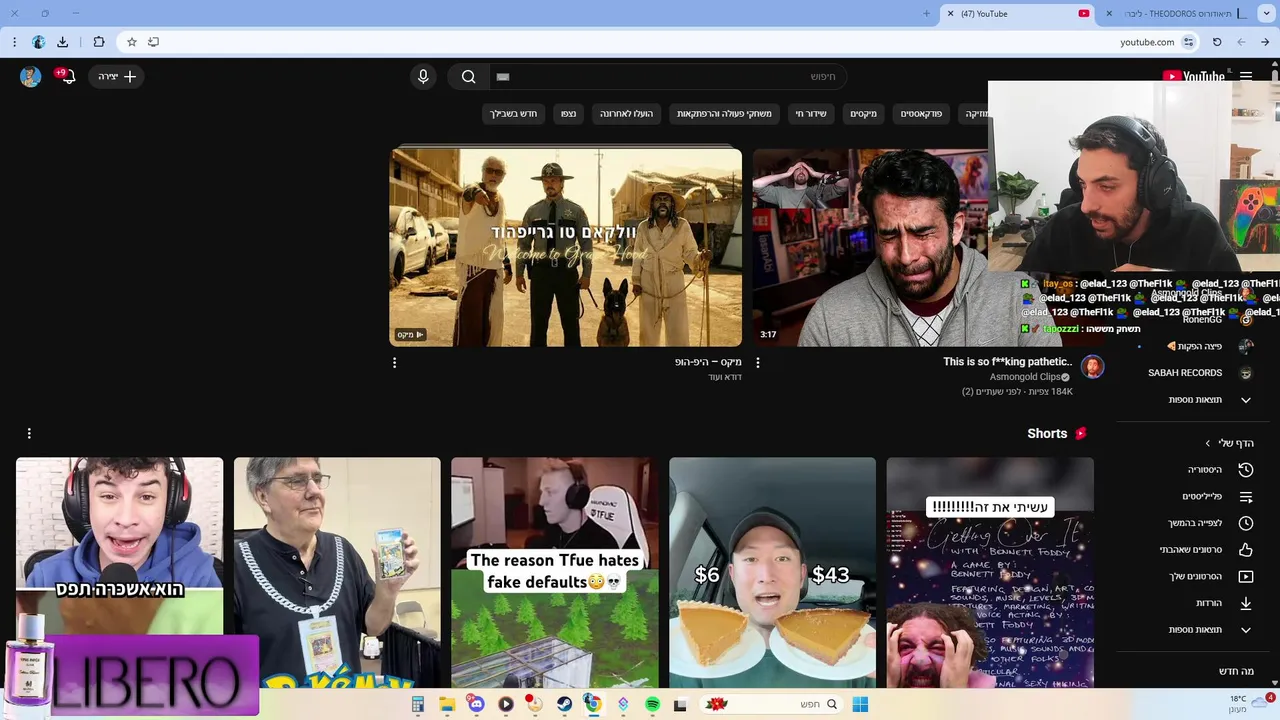1280x720 pixels.
Task: Open the Shorts shelf options menu
Action: pyautogui.click(x=29, y=433)
